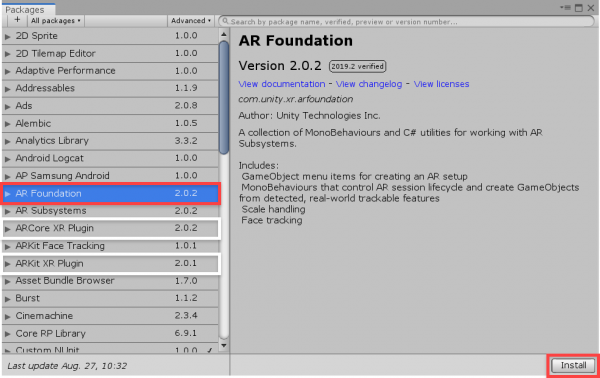Maximize the Packages window
This screenshot has height=378, width=600.
579,8
